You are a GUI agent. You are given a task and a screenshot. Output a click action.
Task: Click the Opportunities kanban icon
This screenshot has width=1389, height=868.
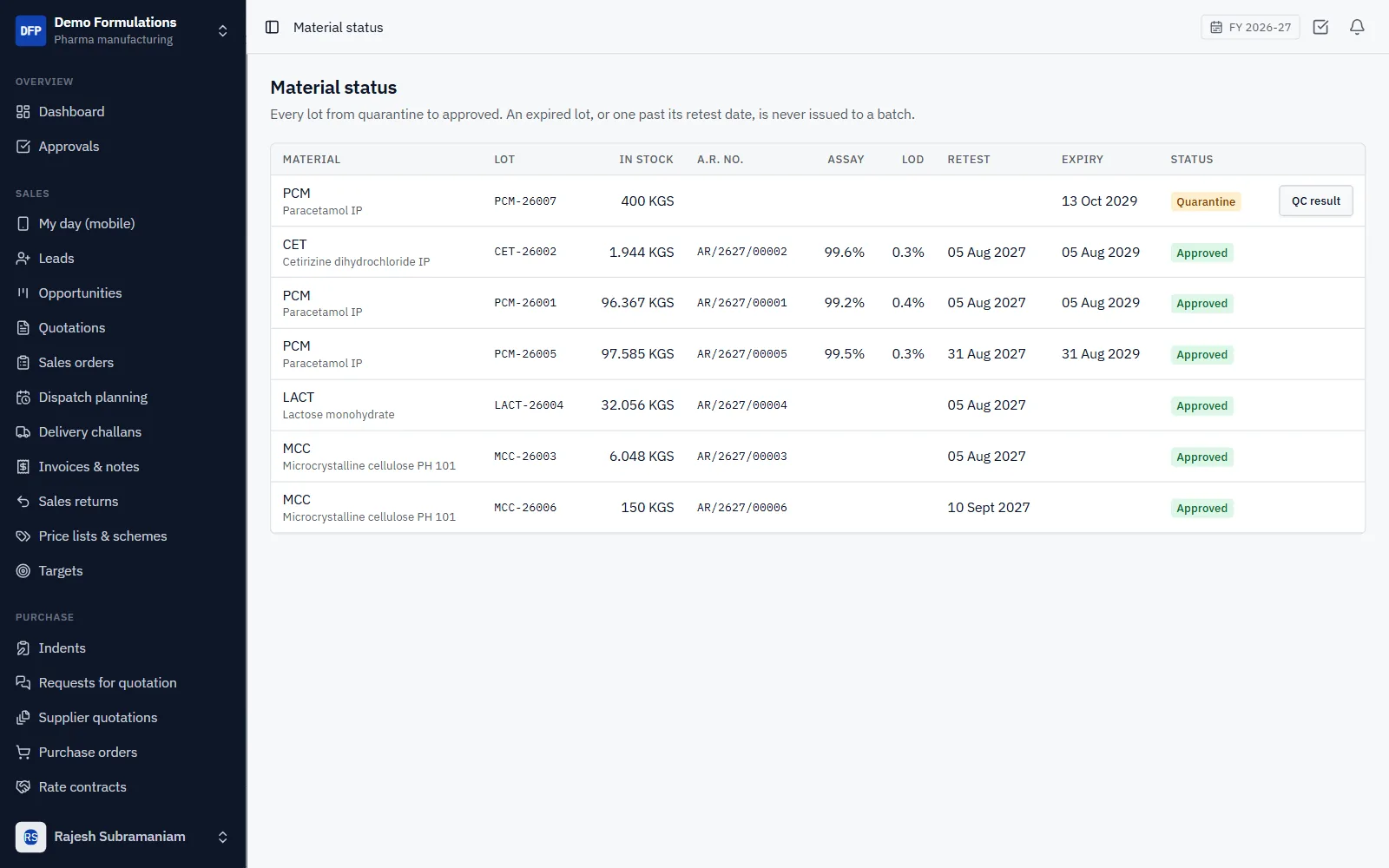pyautogui.click(x=23, y=293)
